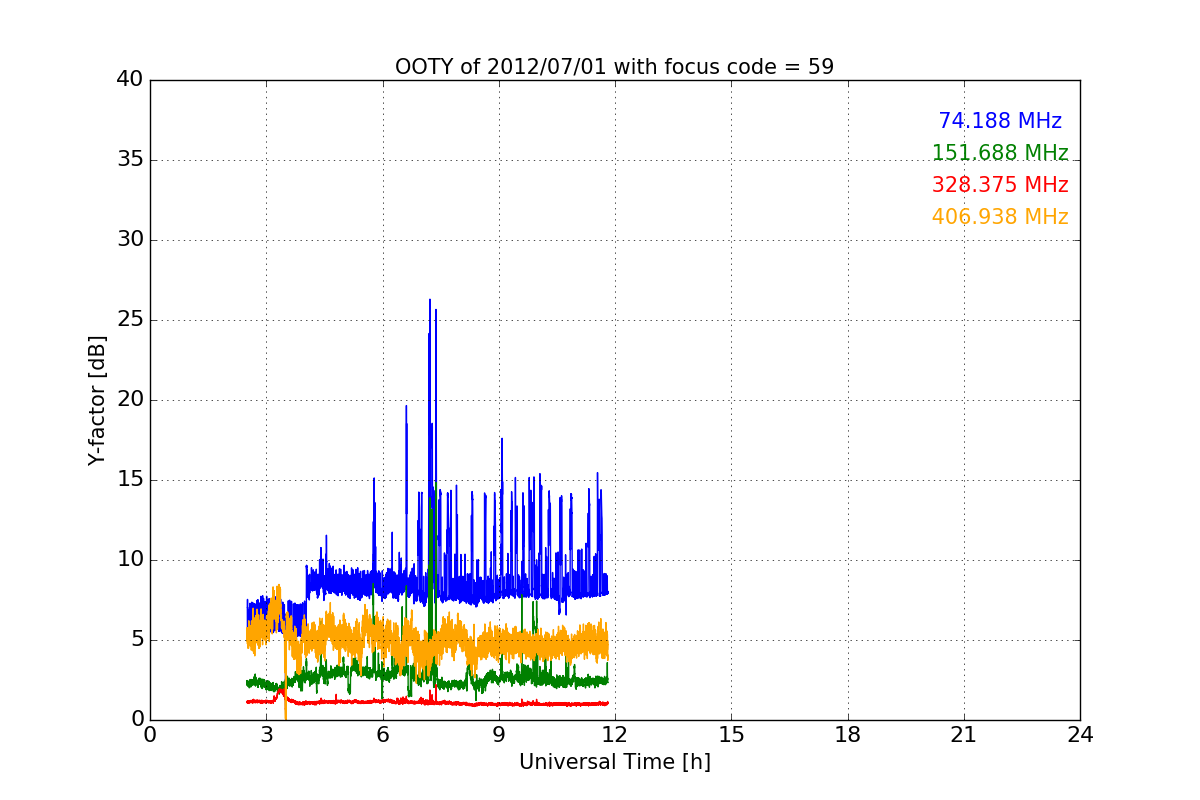Click the x-axis tick label 6
The width and height of the screenshot is (1200, 800).
(x=382, y=735)
